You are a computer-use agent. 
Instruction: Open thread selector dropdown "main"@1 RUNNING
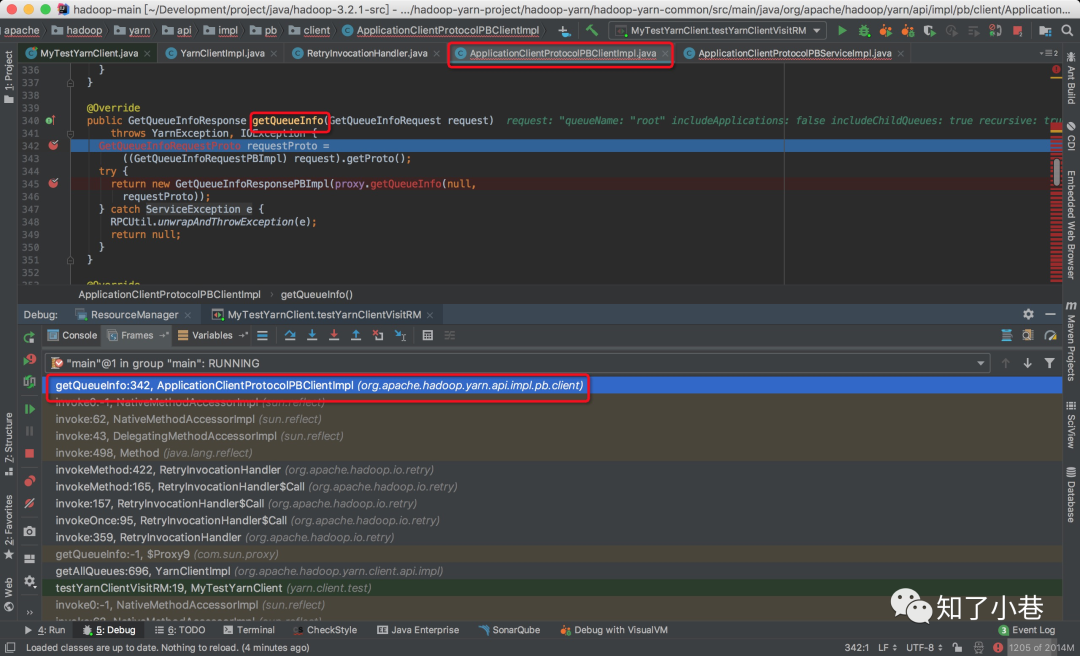[517, 363]
